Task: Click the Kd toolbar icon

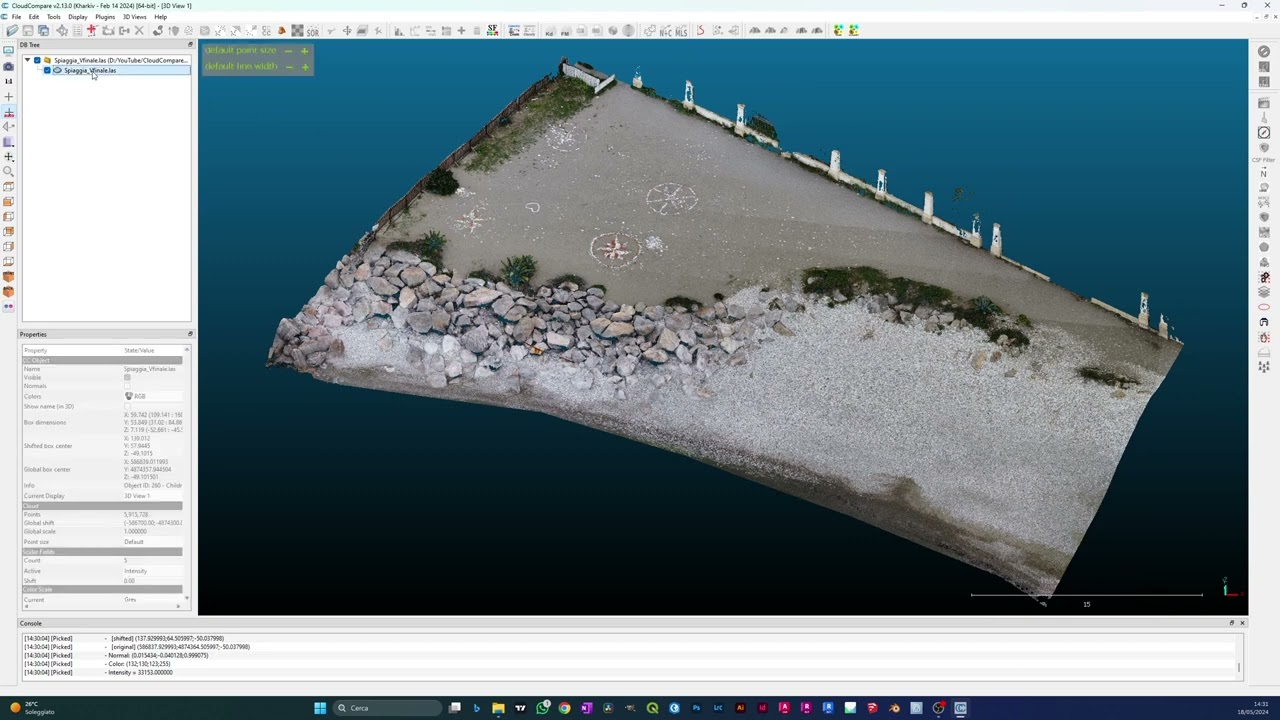Action: tap(549, 30)
